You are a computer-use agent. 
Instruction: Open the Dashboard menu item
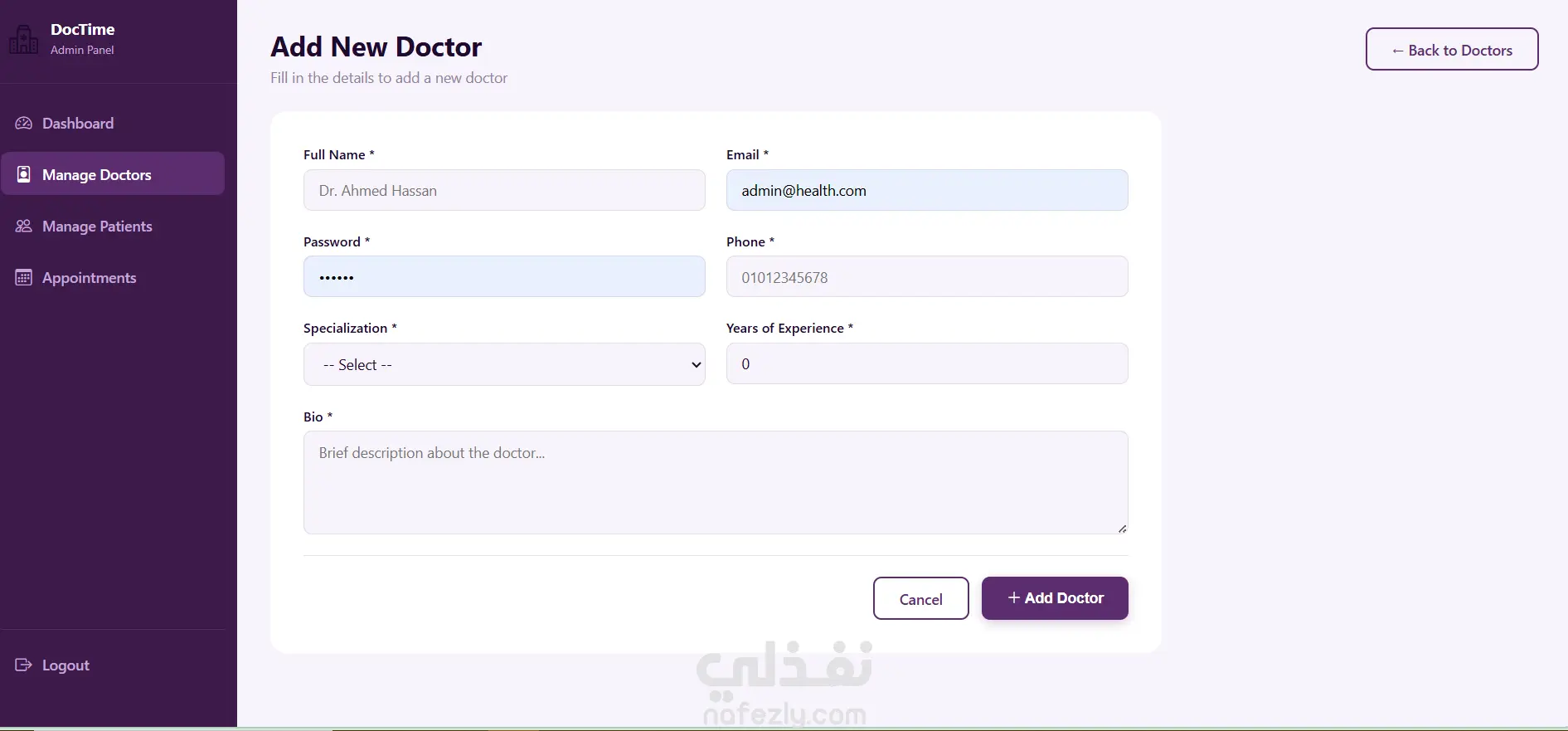click(x=78, y=124)
